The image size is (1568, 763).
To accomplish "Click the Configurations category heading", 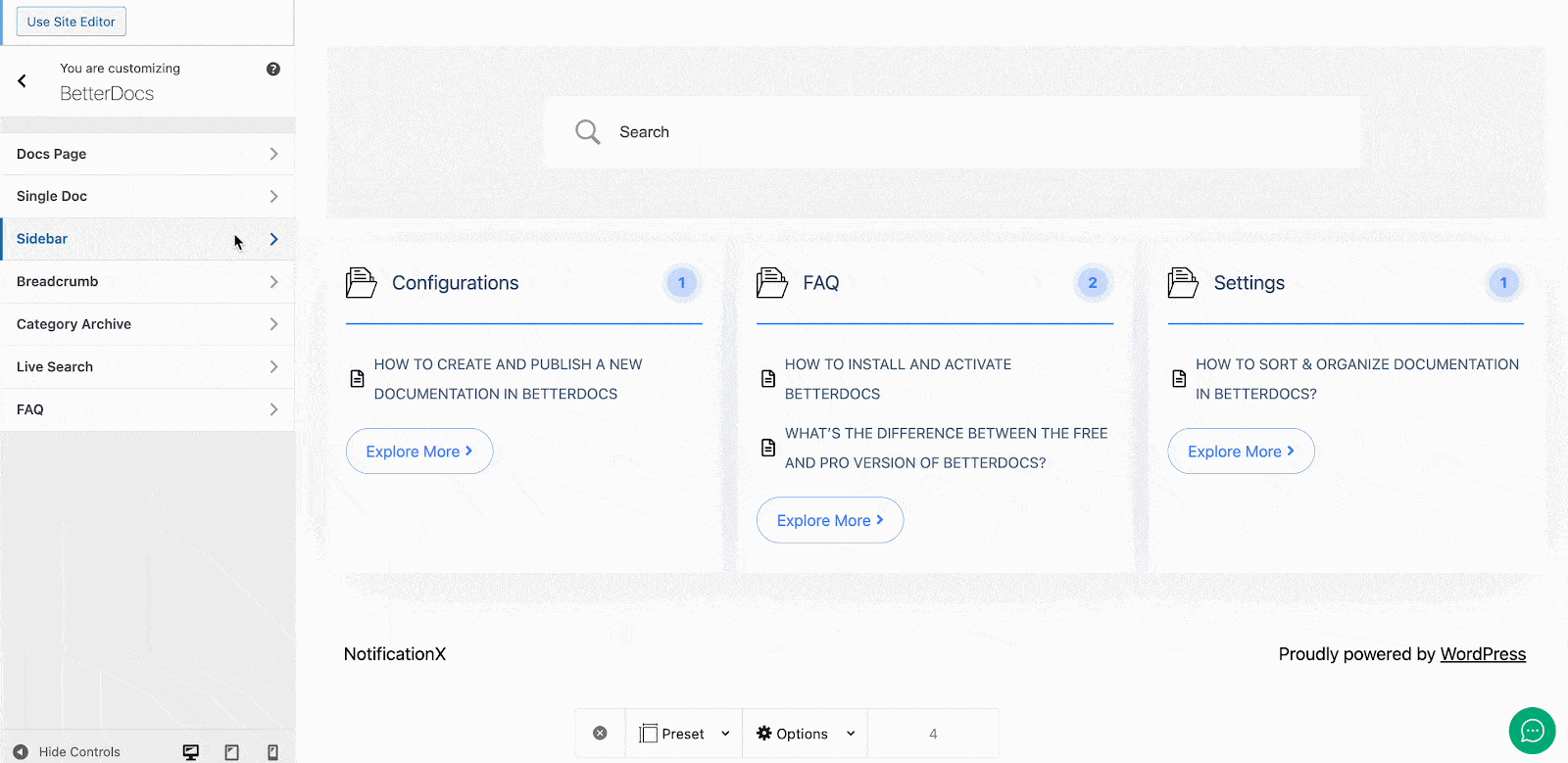I will pos(456,283).
